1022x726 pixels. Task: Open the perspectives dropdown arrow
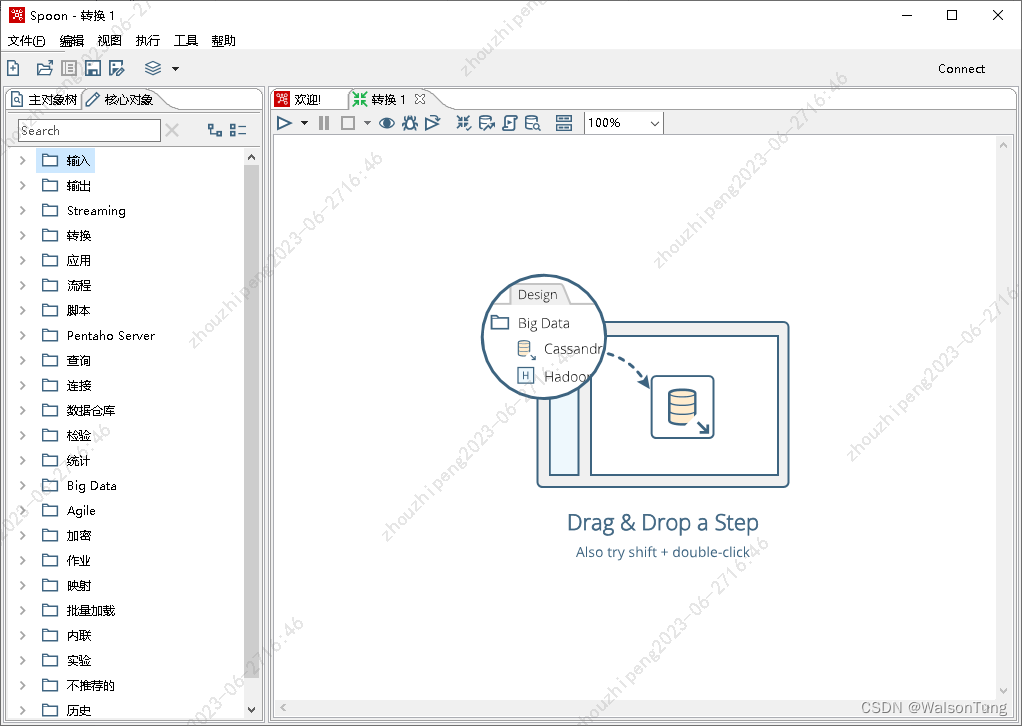click(x=175, y=68)
